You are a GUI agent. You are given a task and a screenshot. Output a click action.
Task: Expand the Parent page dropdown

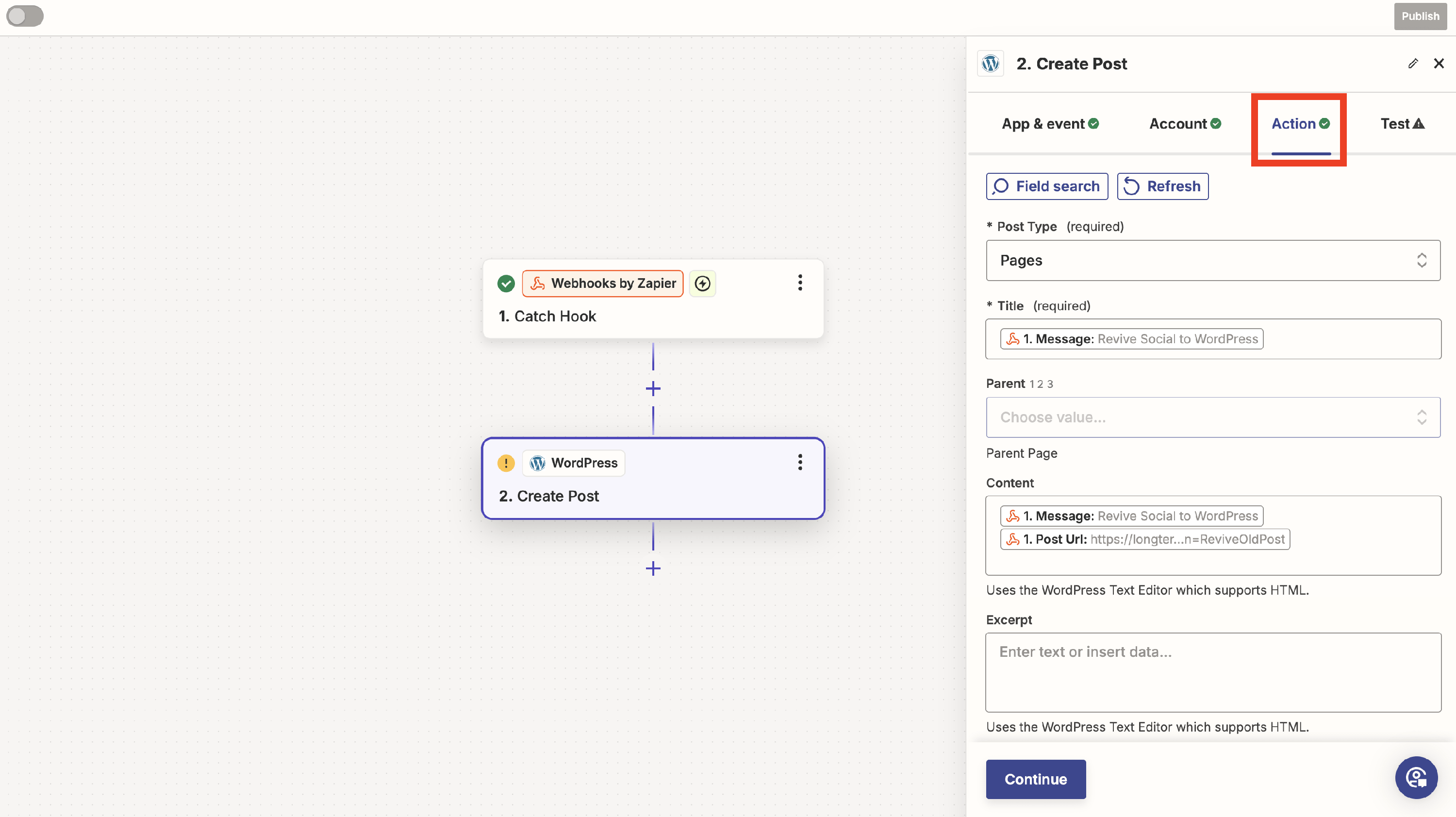click(x=1213, y=417)
